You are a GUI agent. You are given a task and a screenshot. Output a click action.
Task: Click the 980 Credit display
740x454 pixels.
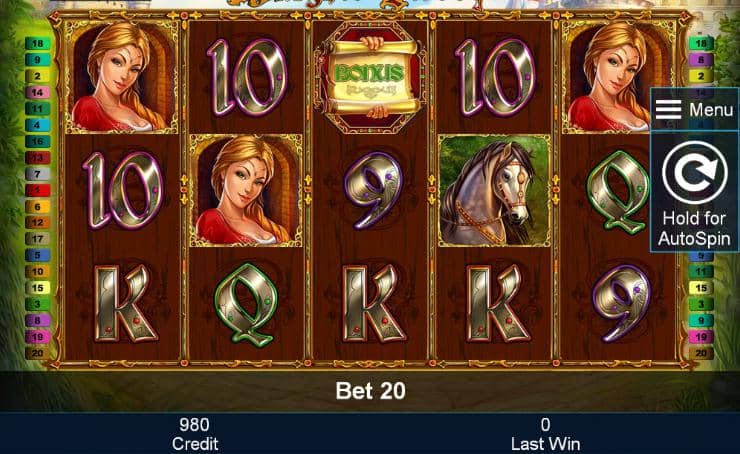(194, 434)
